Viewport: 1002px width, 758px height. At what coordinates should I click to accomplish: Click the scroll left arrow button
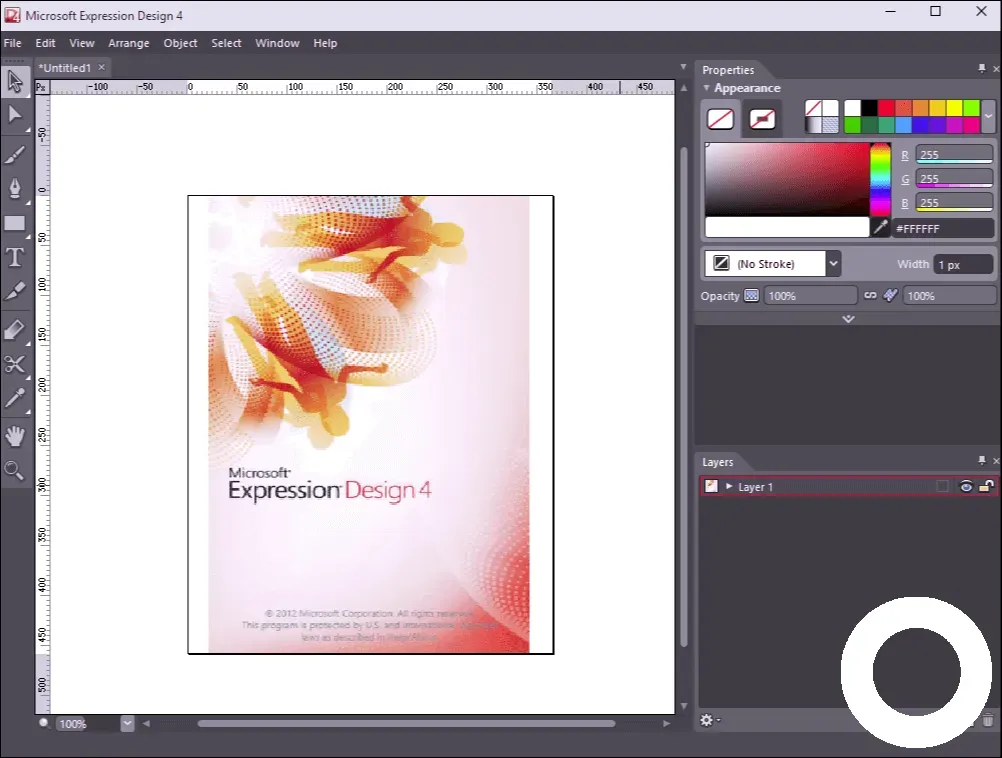(x=146, y=723)
